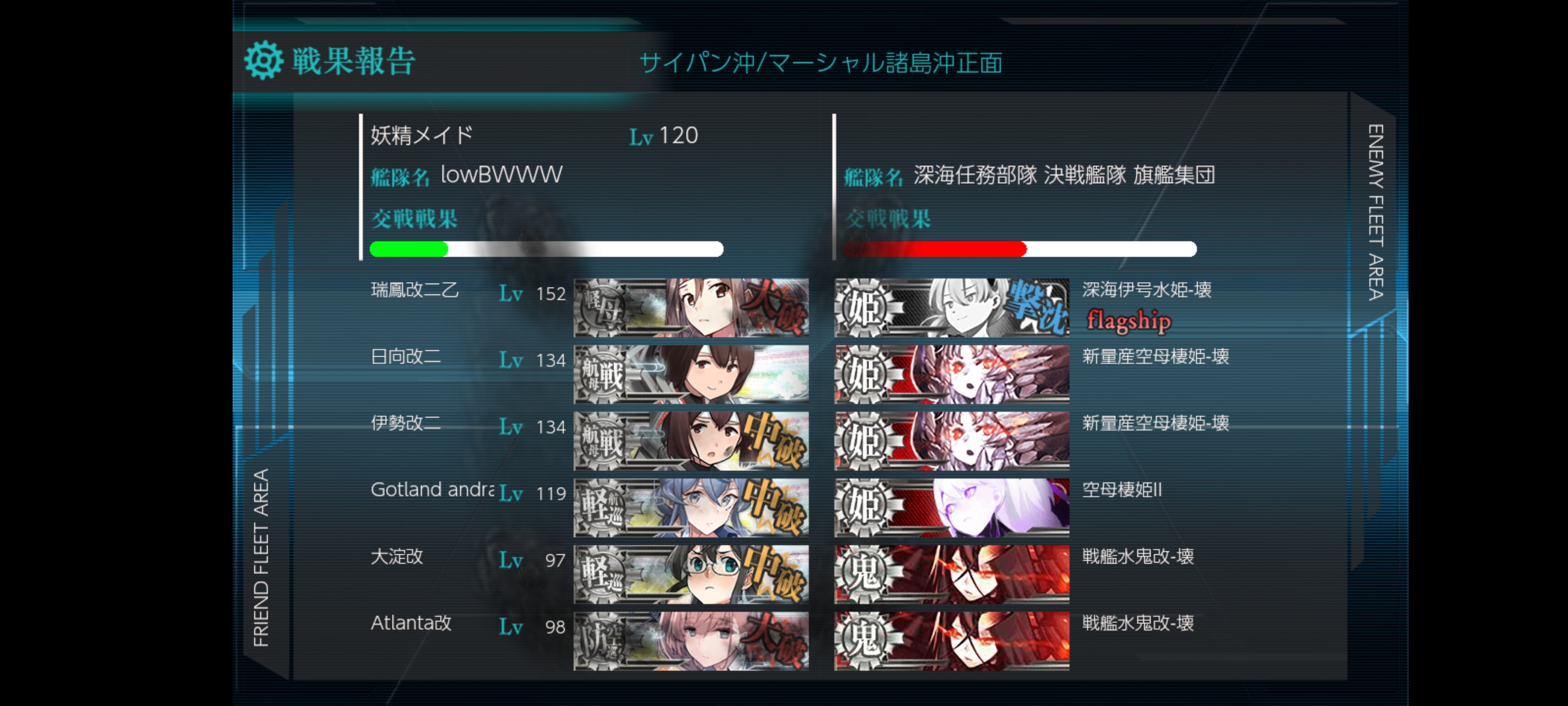The height and width of the screenshot is (706, 1568).
Task: Click the red enemy 交戦戦果 gauge
Action: [x=1019, y=249]
